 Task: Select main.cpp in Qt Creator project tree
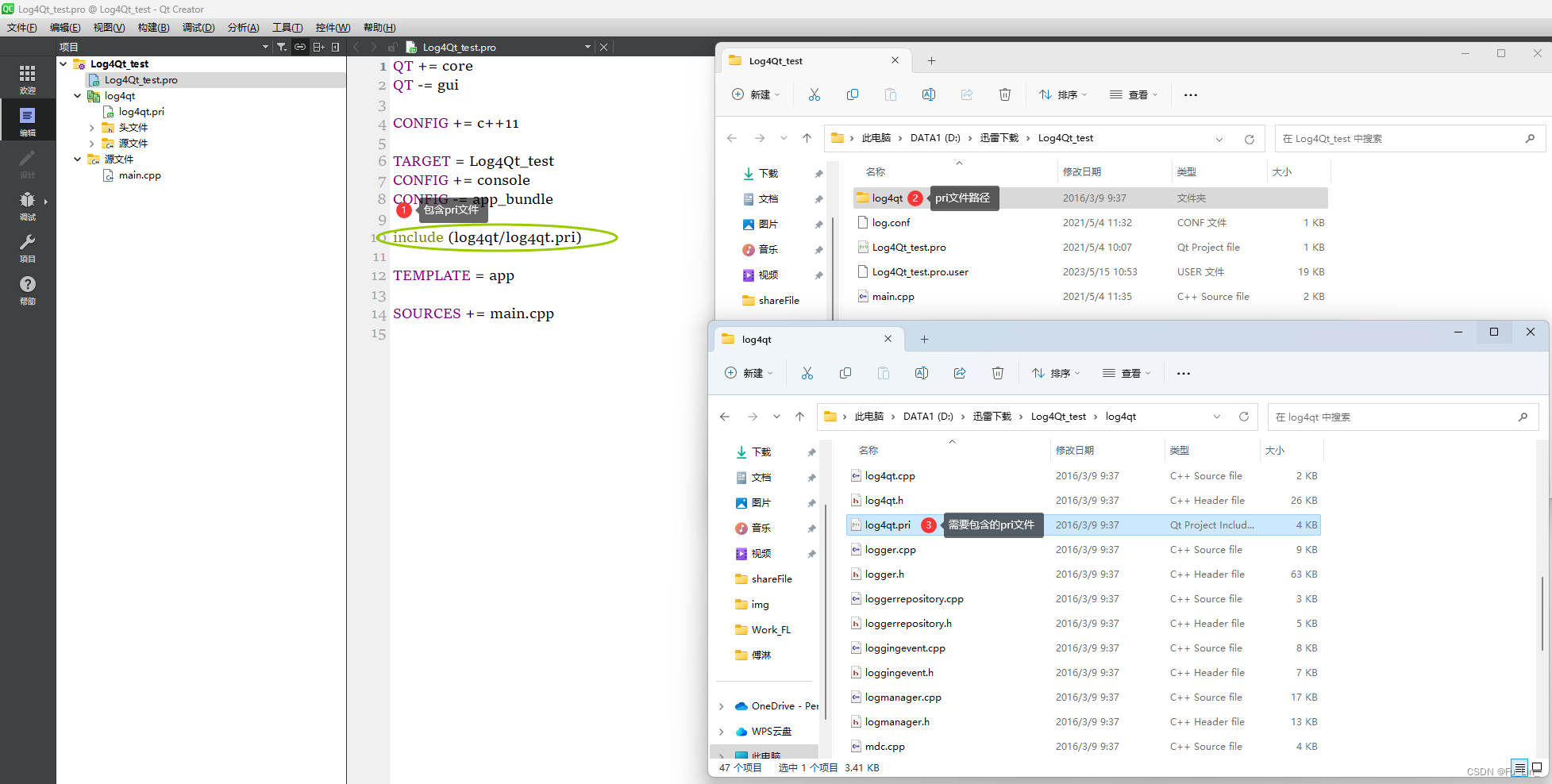pyautogui.click(x=140, y=175)
